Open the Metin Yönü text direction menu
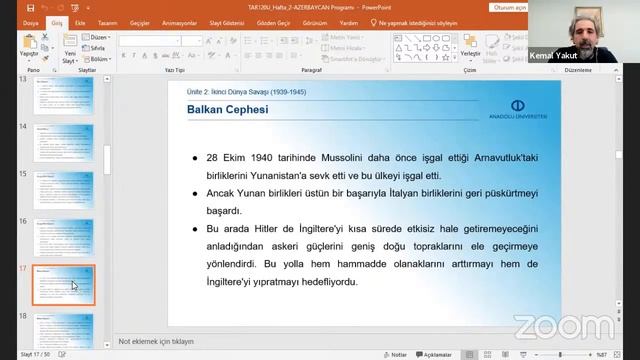 [x=342, y=37]
